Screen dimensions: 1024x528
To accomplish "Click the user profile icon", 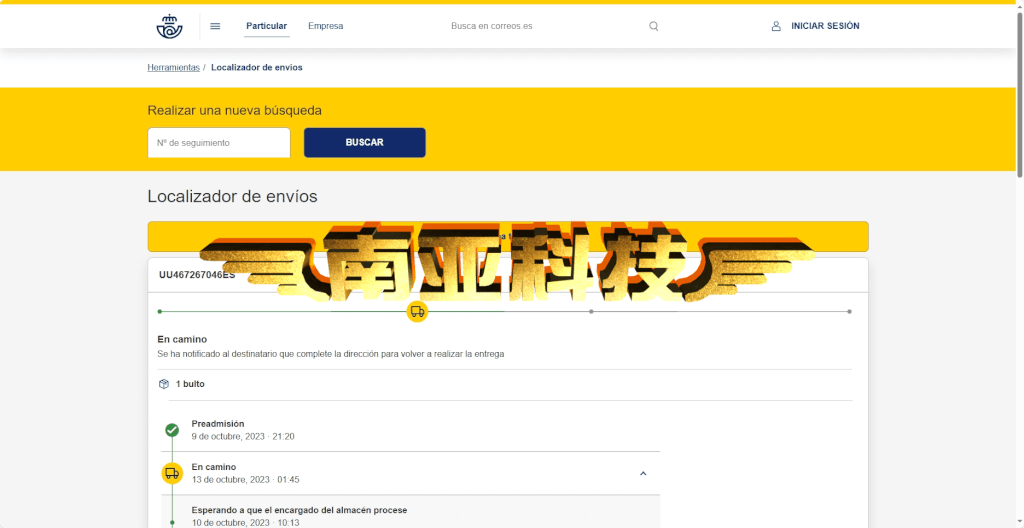I will point(776,26).
